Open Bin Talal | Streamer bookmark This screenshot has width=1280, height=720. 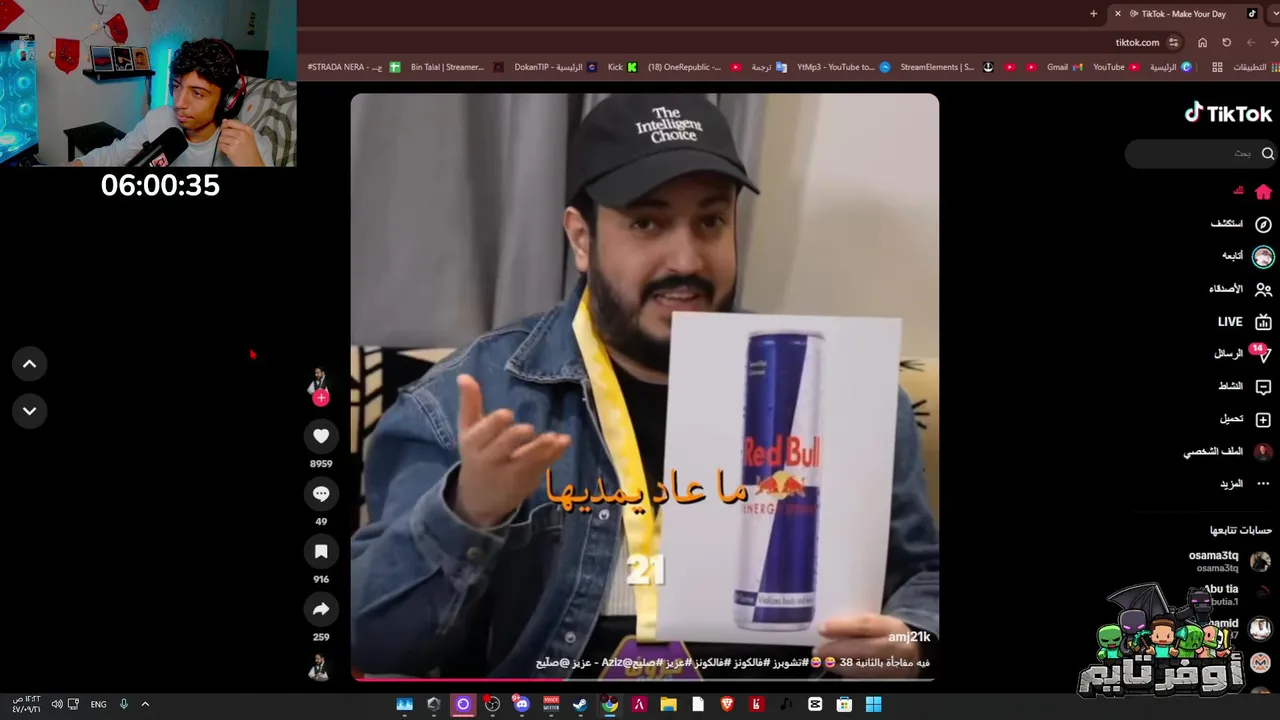[457, 67]
